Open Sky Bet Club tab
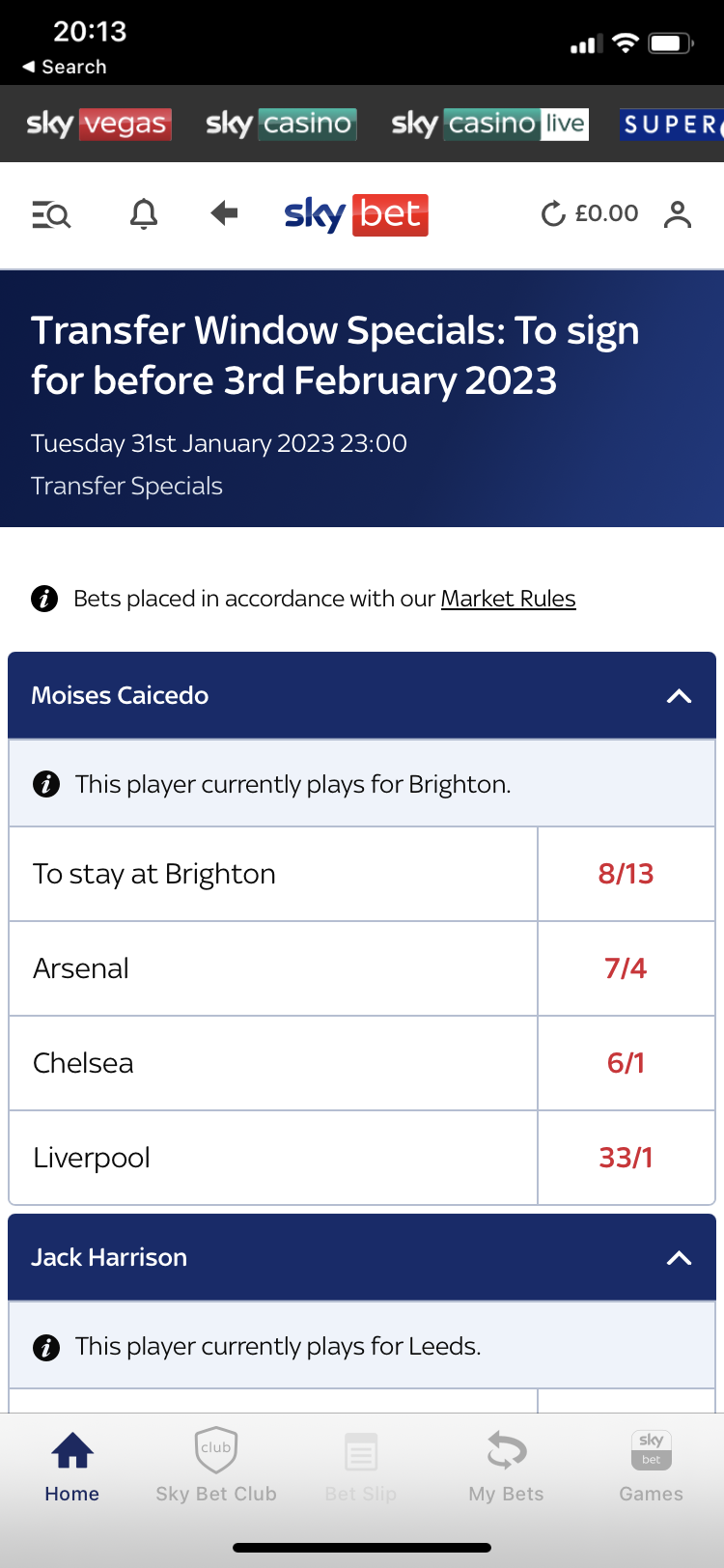Viewport: 724px width, 1568px height. point(216,1465)
